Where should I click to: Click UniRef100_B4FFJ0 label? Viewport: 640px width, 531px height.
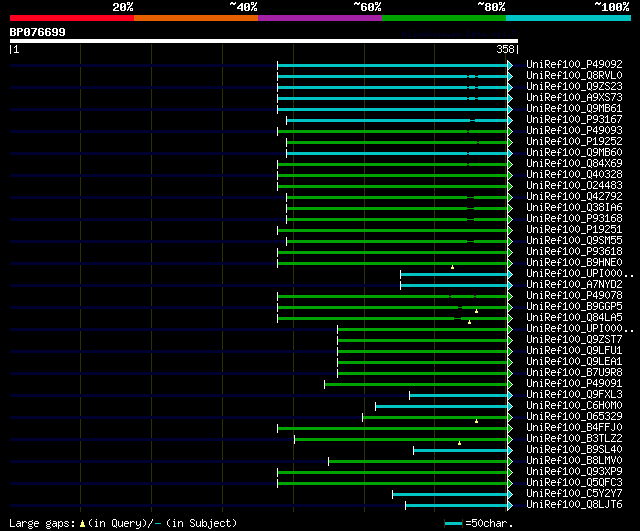pos(574,428)
